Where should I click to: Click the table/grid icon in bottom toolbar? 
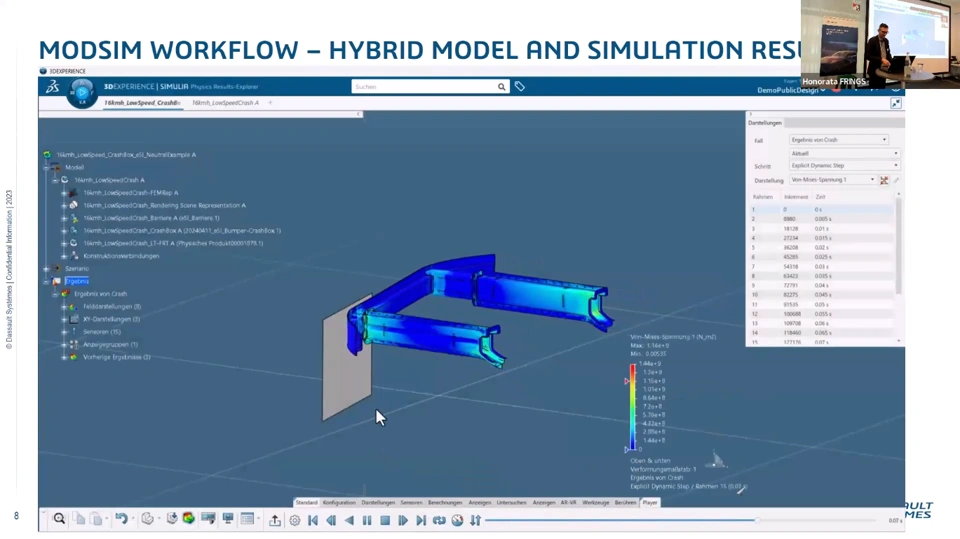(x=247, y=519)
